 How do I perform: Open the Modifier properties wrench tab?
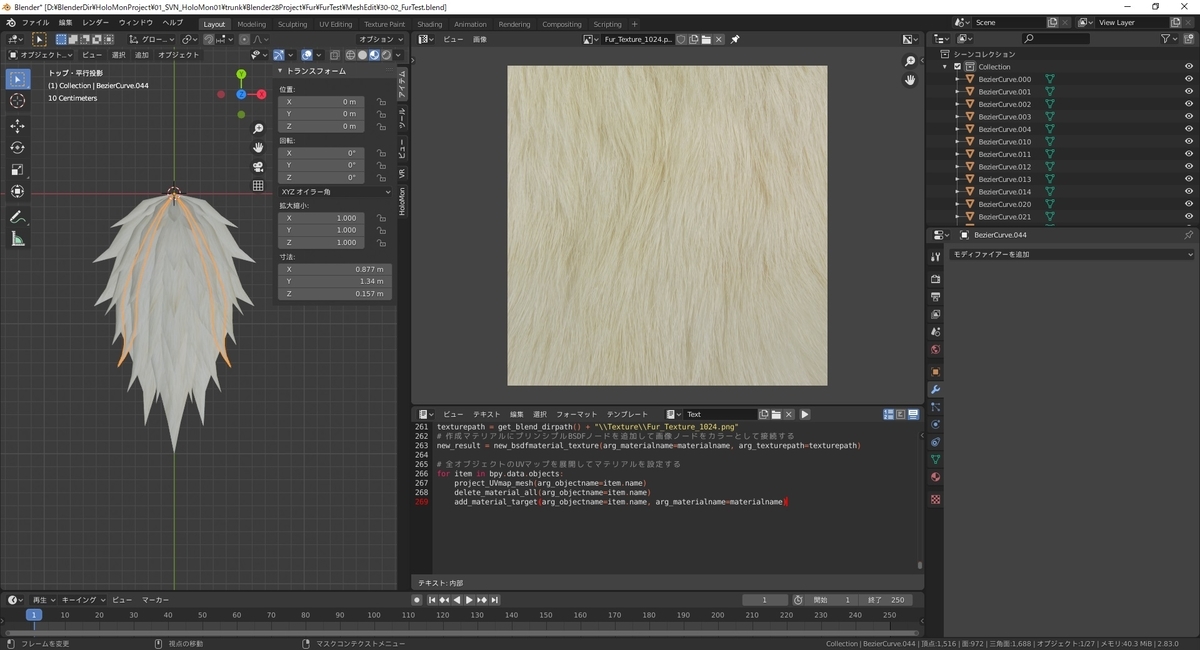coord(935,388)
